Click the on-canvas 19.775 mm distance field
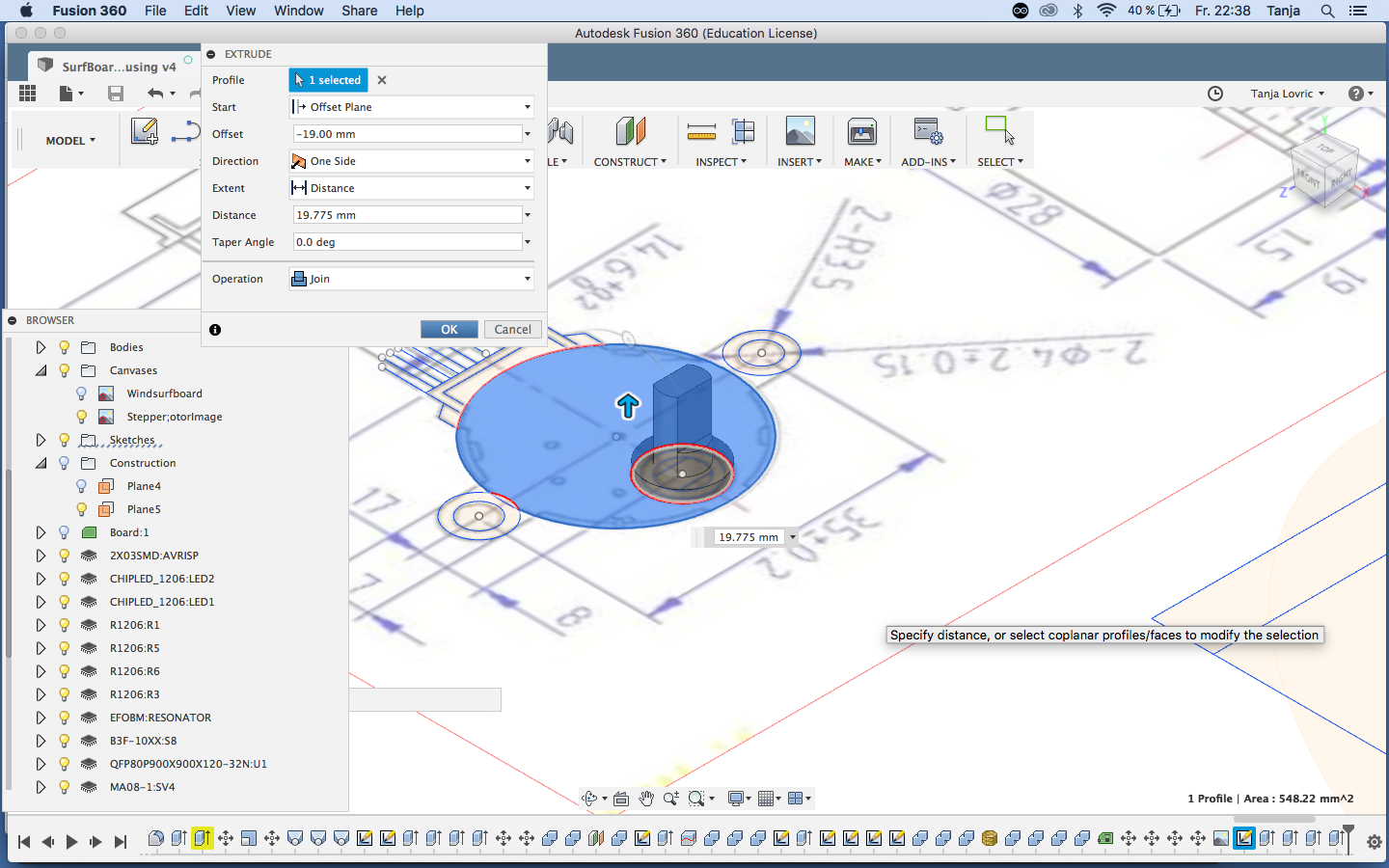The height and width of the screenshot is (868, 1389). coord(749,537)
